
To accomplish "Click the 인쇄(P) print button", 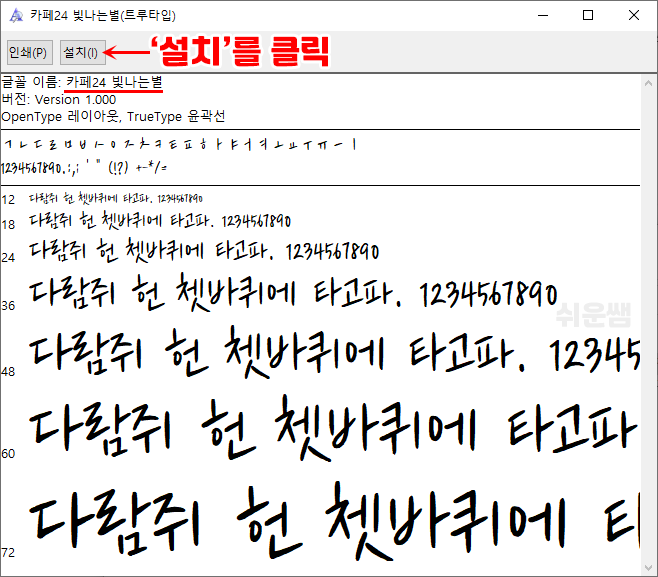I will 29,52.
